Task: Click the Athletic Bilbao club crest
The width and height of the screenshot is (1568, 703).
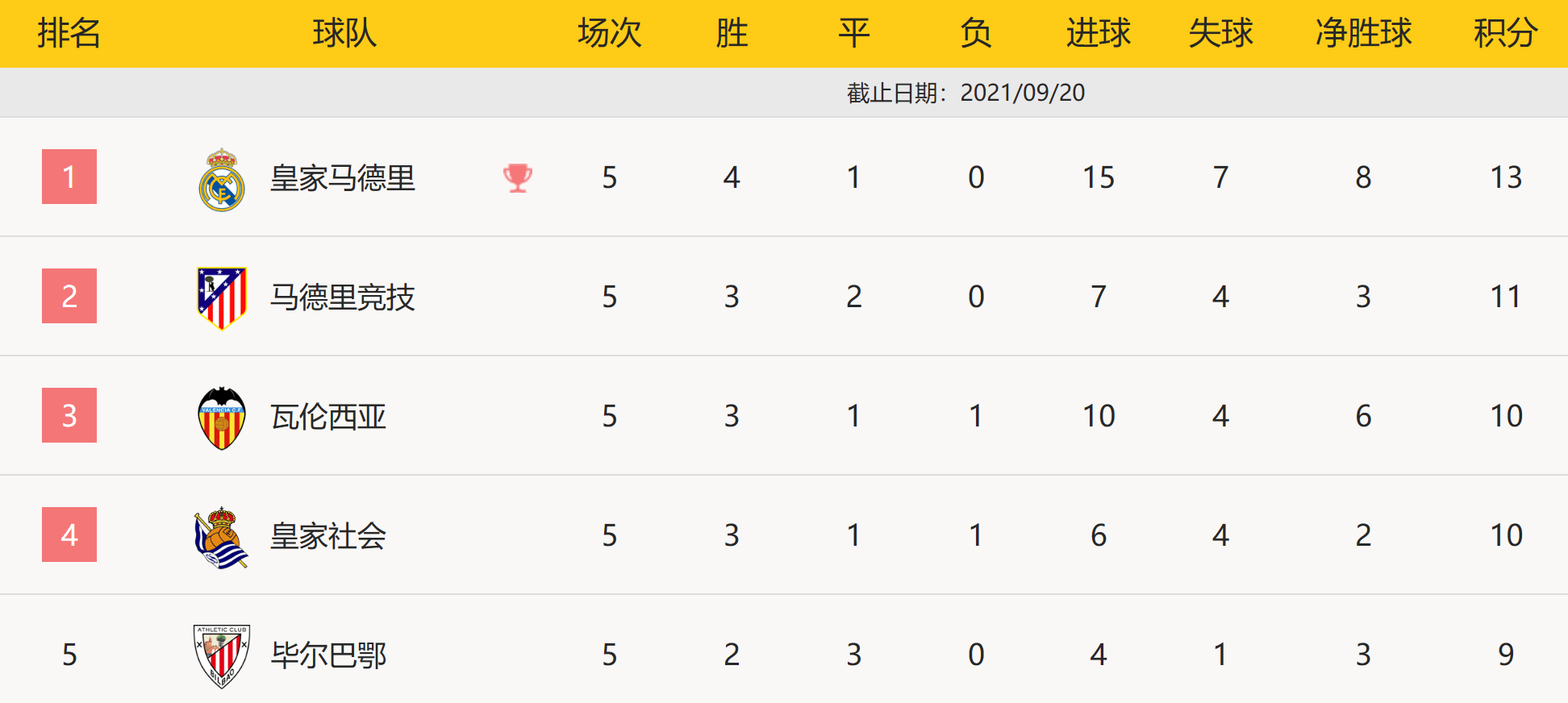Action: coord(222,655)
